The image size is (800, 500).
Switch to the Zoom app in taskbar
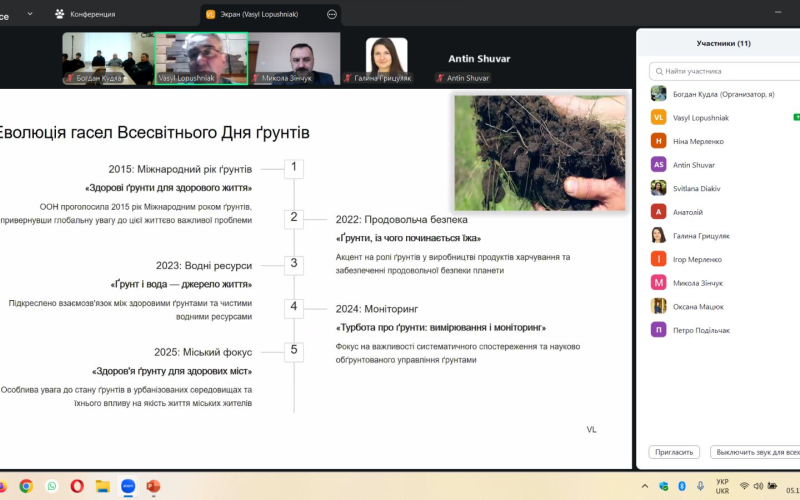[x=128, y=486]
